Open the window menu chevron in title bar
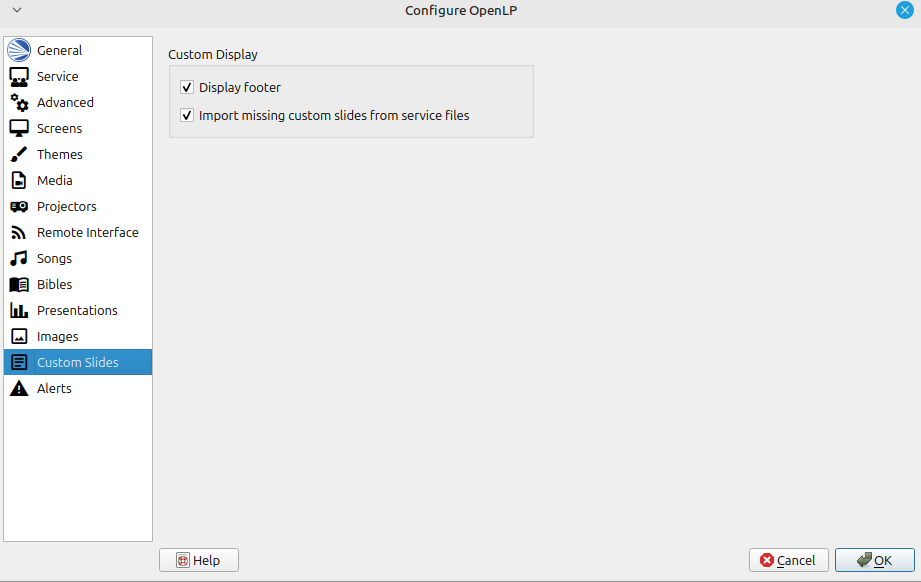The image size is (921, 582). pos(17,10)
